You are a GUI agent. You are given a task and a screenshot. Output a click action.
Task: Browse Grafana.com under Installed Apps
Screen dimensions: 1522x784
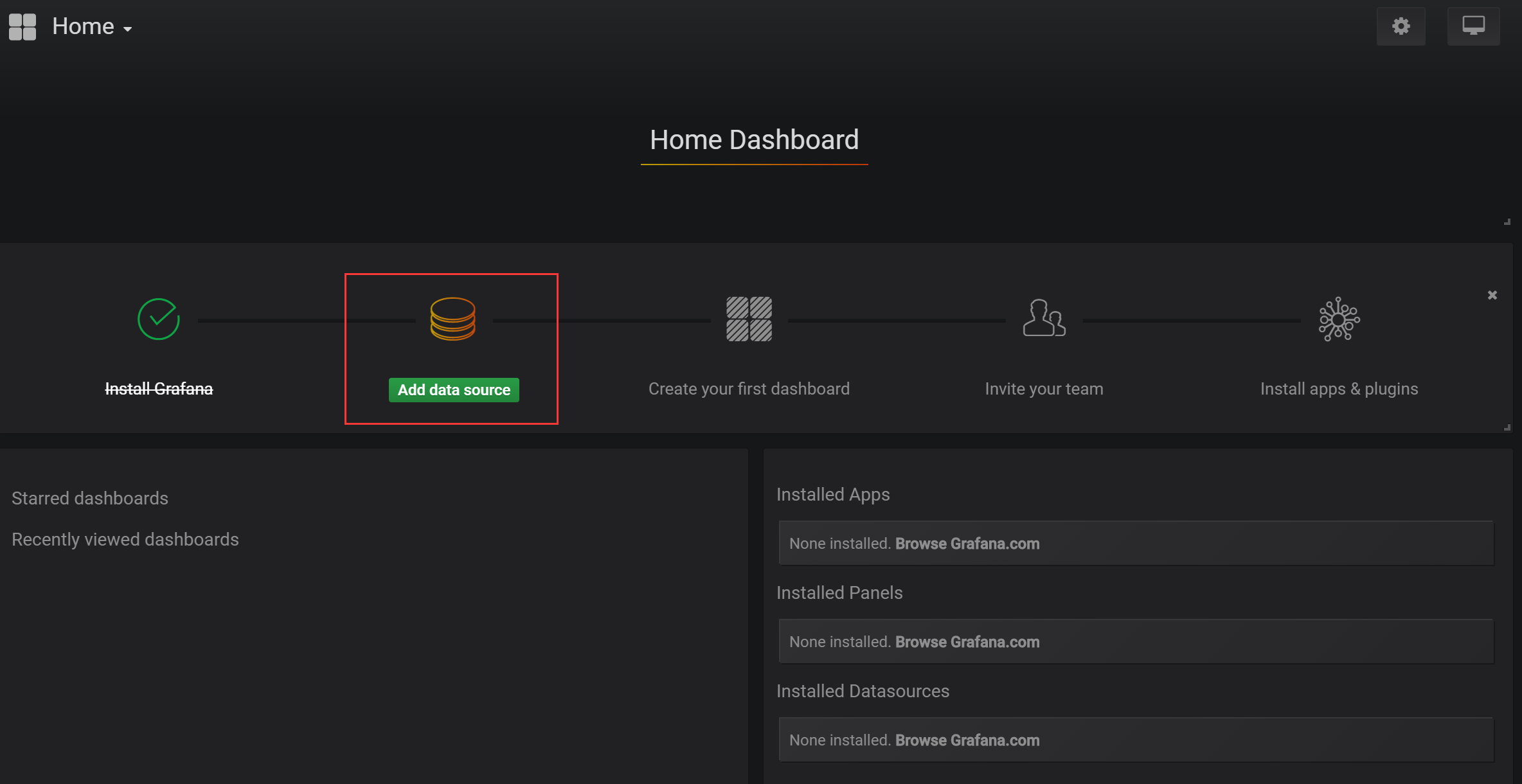pyautogui.click(x=967, y=544)
